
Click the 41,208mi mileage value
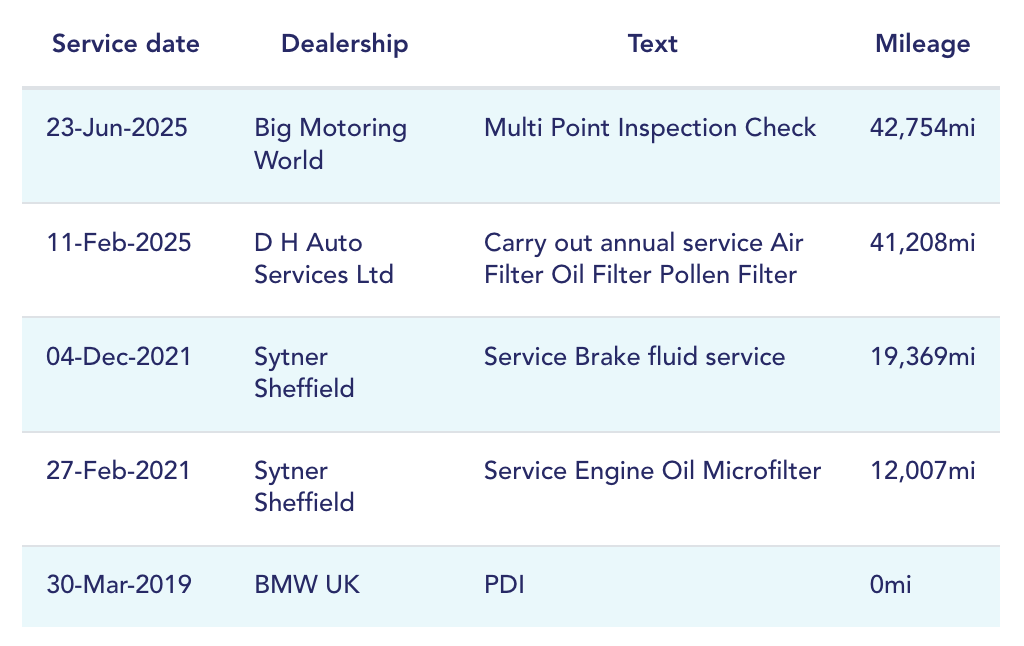click(x=923, y=243)
